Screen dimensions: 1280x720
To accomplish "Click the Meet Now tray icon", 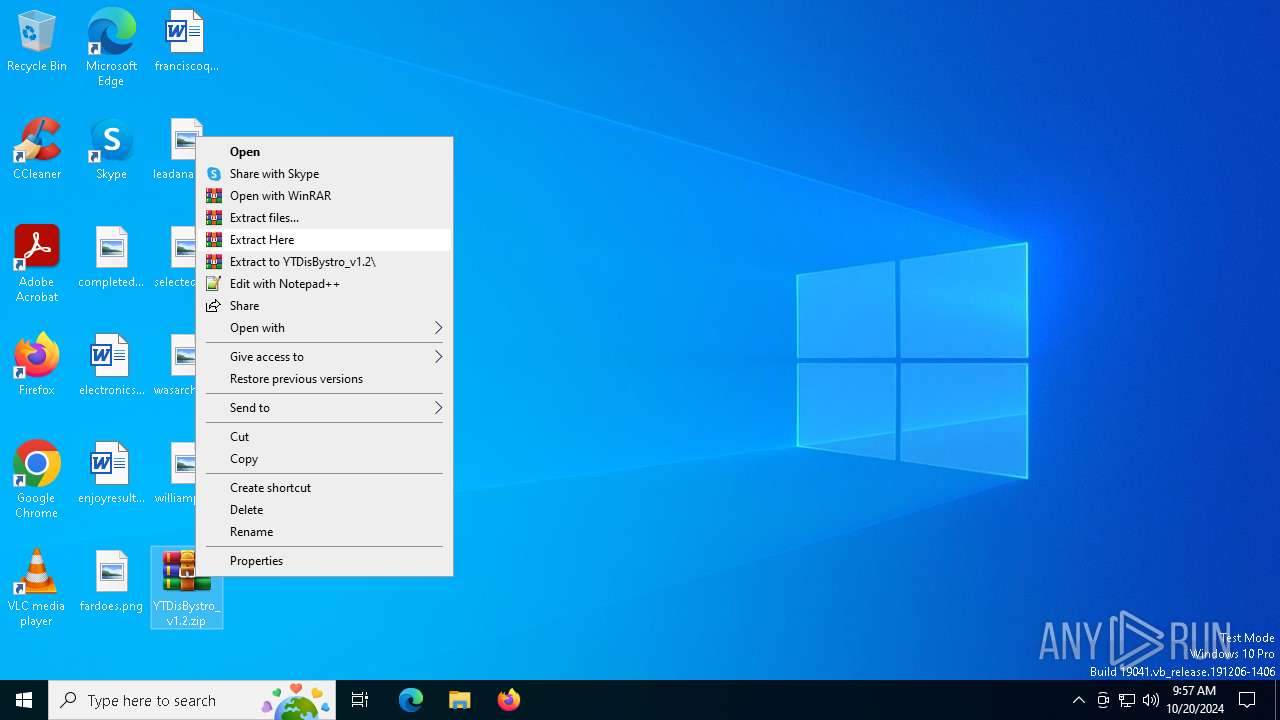I will point(1103,700).
